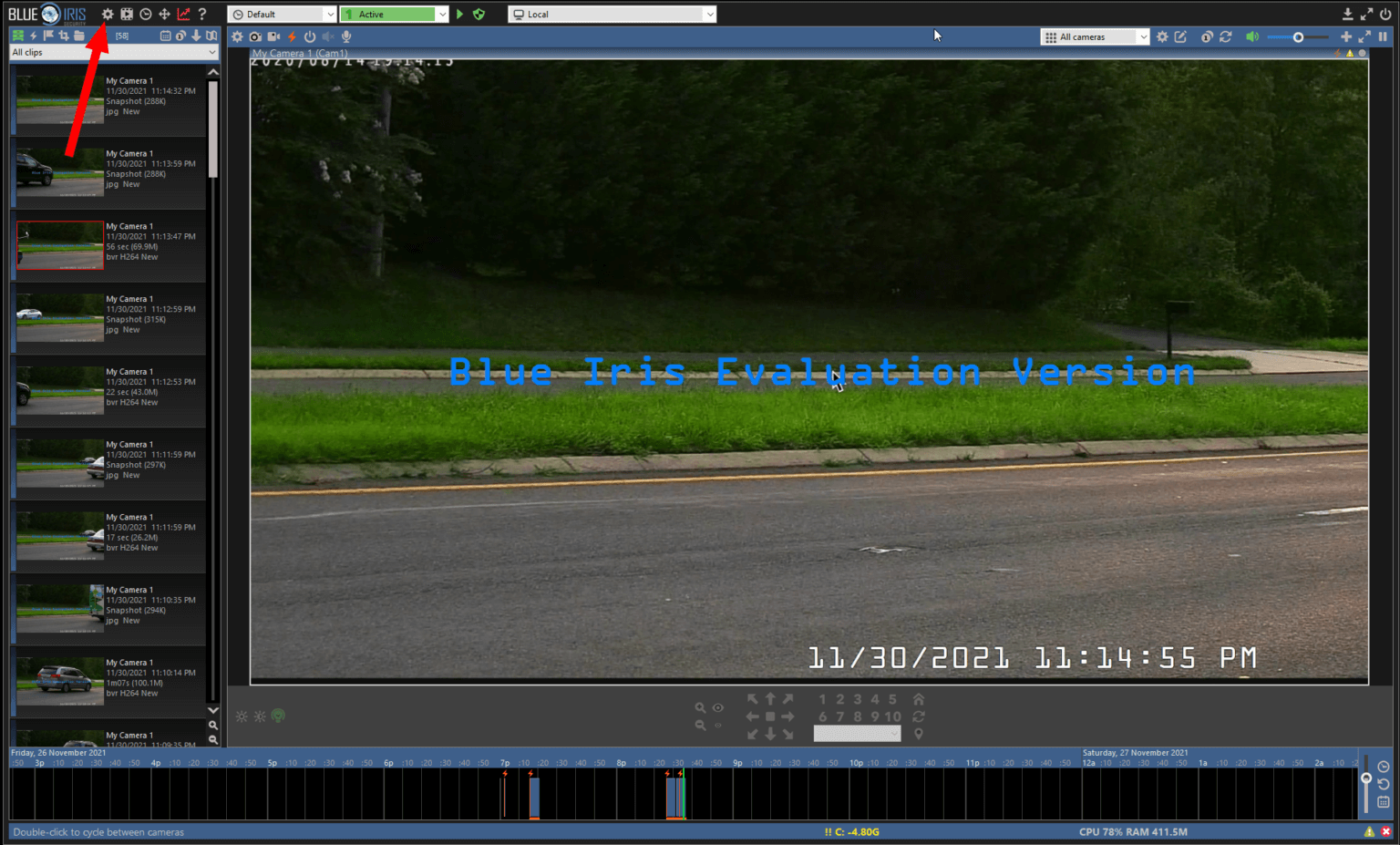Click PTZ preset number 5
Viewport: 1400px width, 845px height.
892,699
